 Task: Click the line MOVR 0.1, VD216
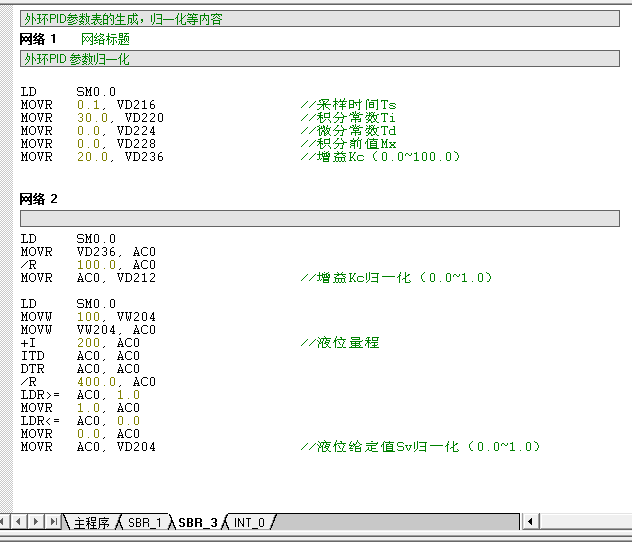coord(88,105)
